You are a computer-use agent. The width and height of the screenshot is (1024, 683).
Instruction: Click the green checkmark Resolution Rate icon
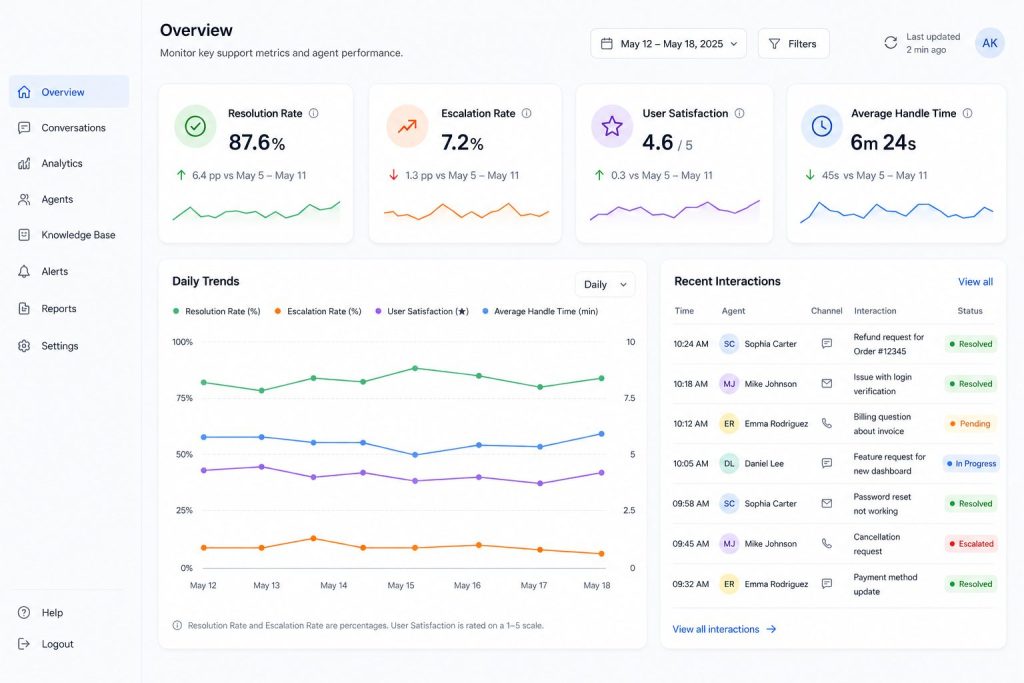click(195, 126)
